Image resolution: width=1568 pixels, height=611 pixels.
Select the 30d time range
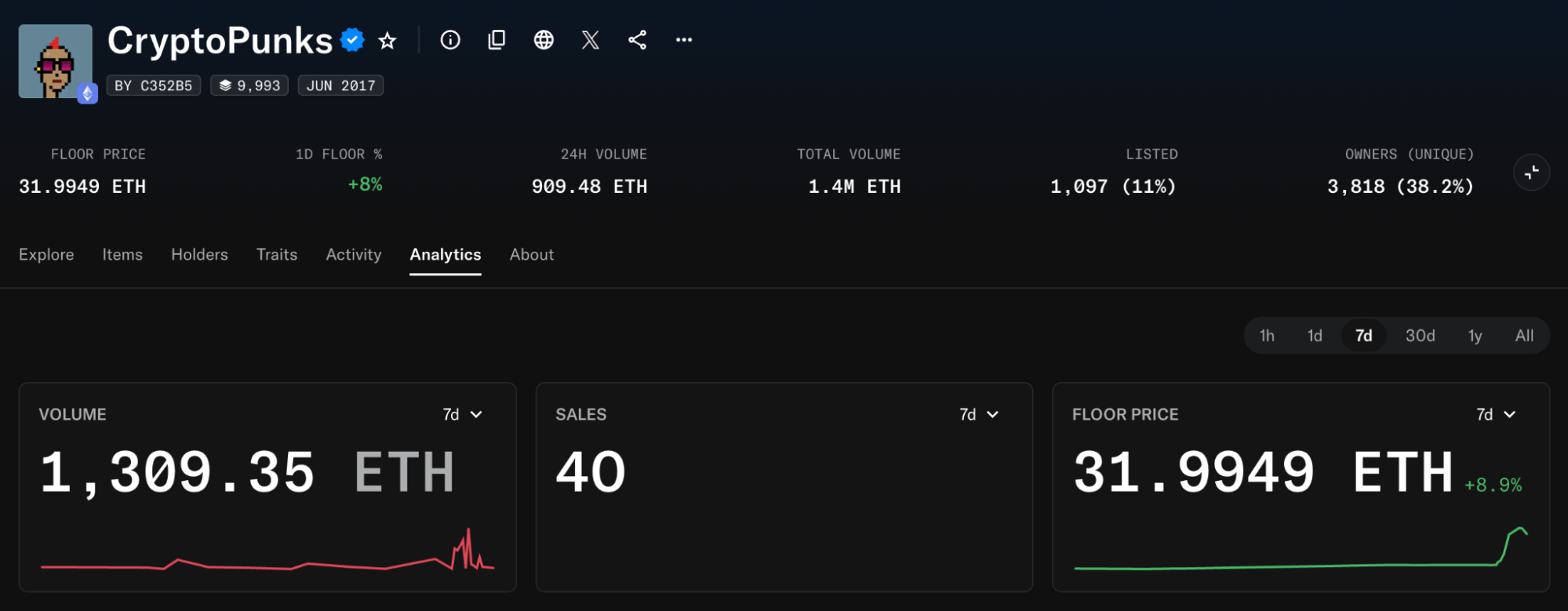point(1420,336)
